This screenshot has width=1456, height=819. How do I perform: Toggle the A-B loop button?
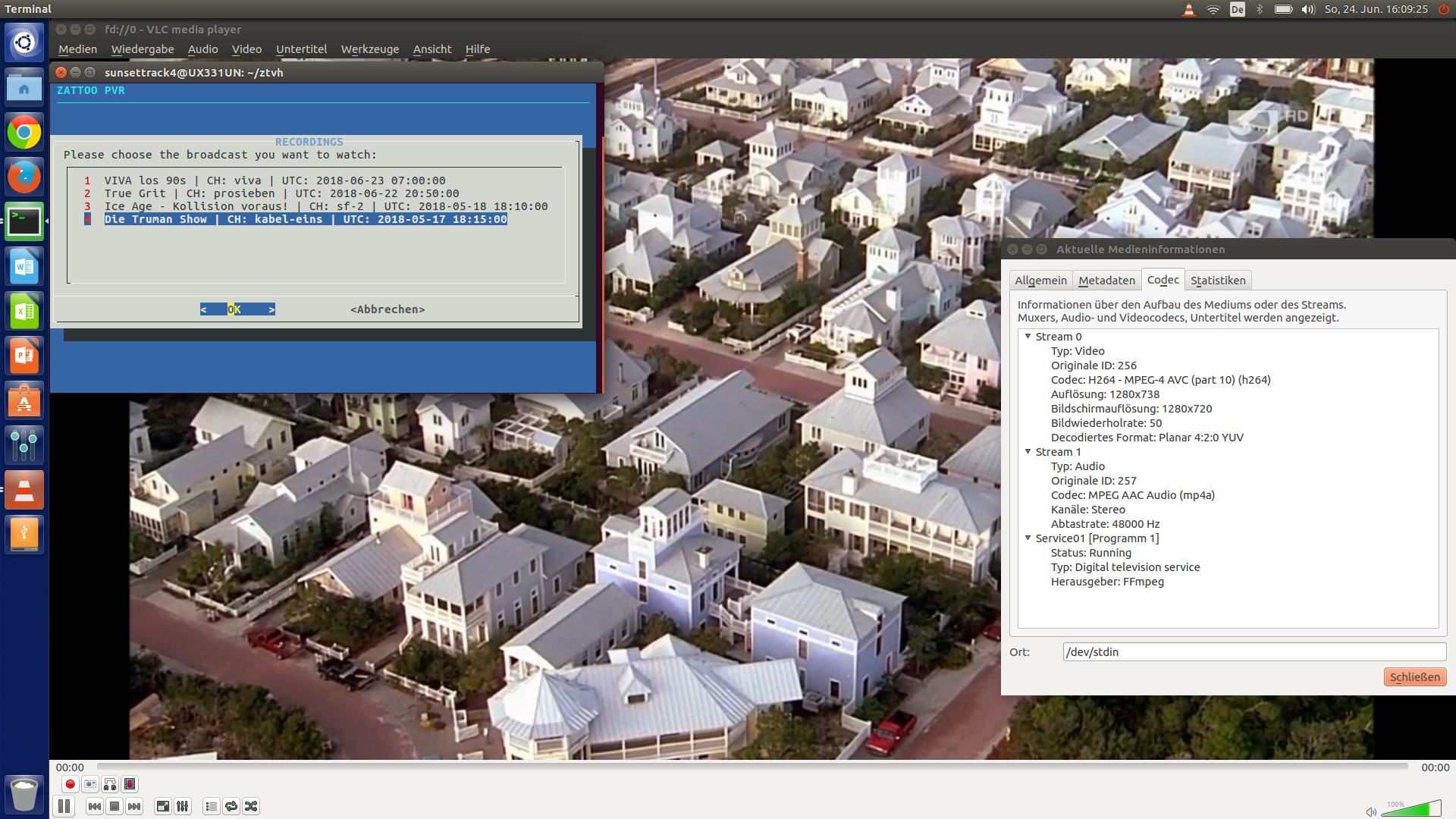tap(110, 784)
